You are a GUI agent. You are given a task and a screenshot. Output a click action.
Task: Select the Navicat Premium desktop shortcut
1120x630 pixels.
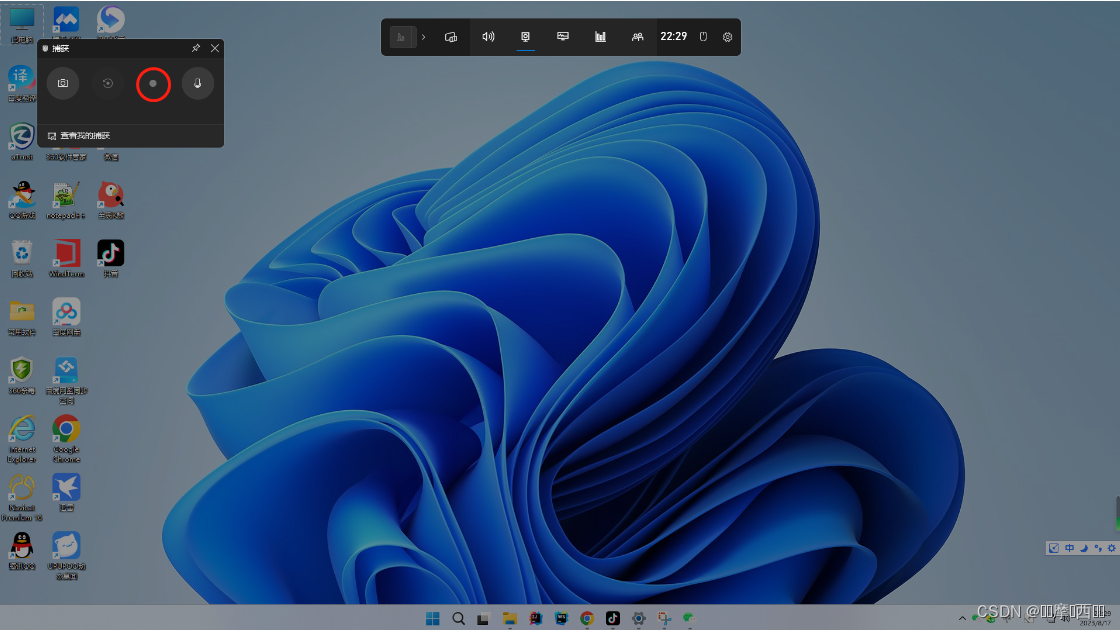coord(22,497)
